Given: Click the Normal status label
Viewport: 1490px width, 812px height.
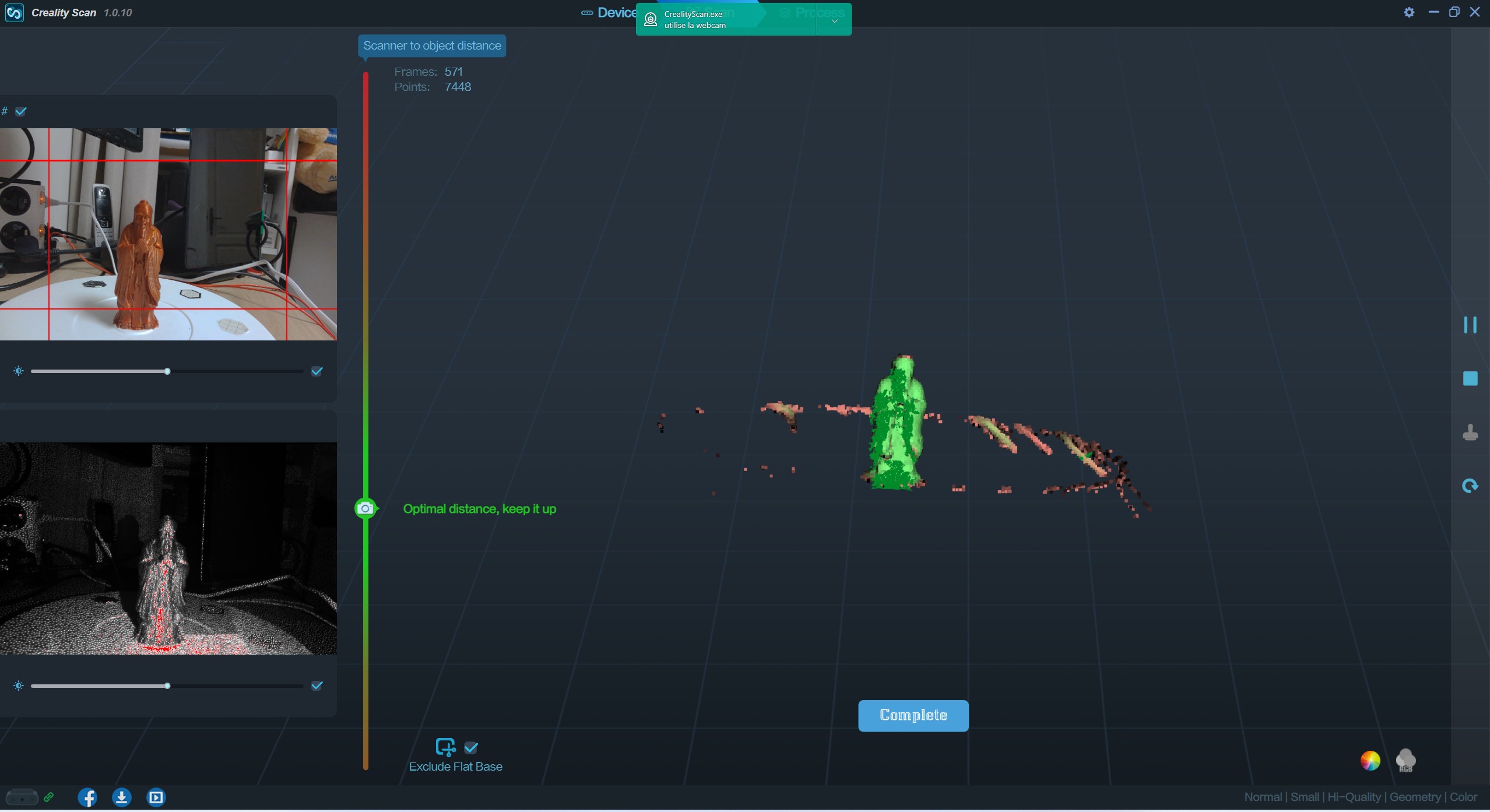Looking at the screenshot, I should click(x=1263, y=797).
